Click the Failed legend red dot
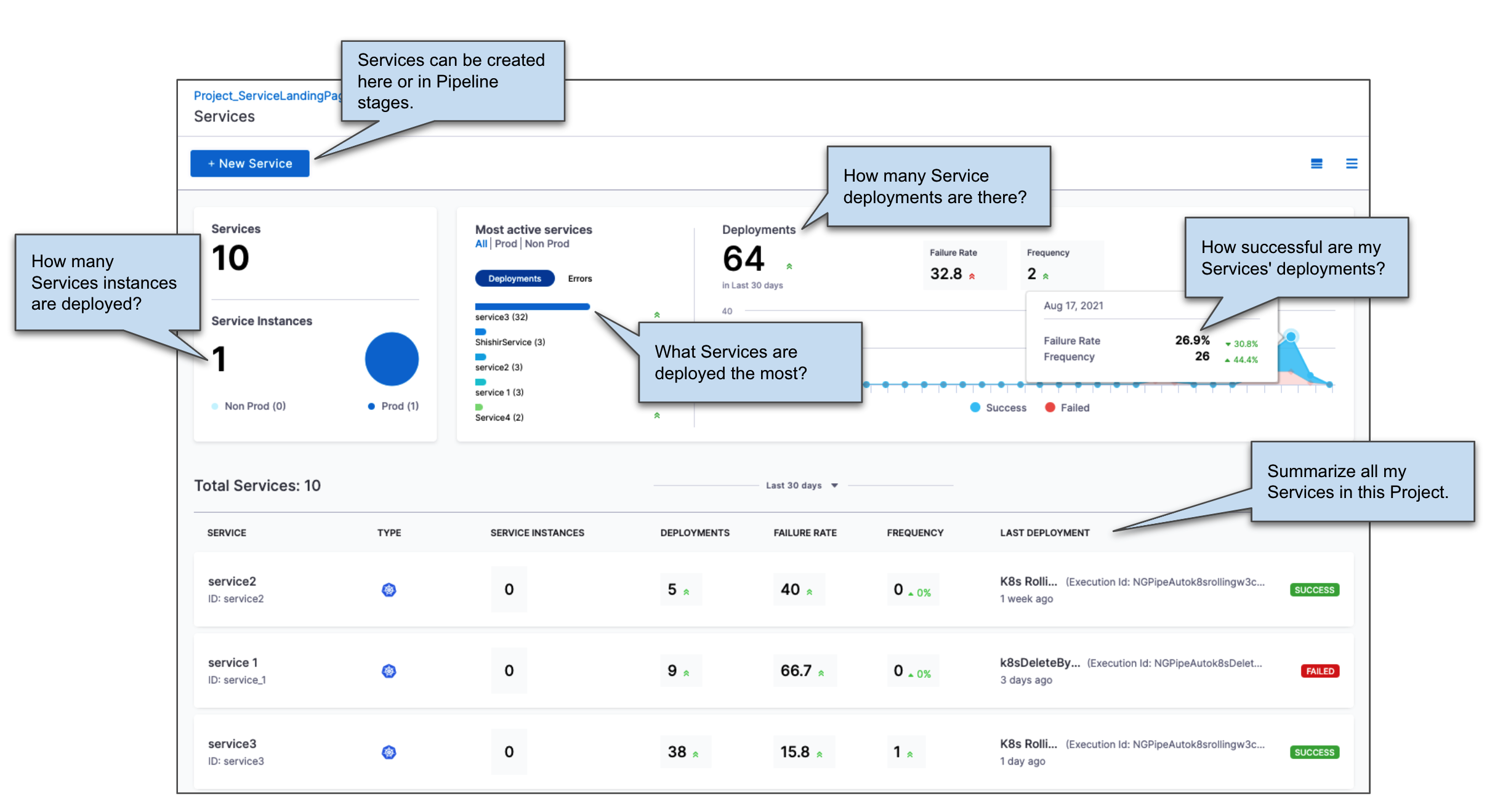This screenshot has width=1495, height=812. pyautogui.click(x=1050, y=408)
